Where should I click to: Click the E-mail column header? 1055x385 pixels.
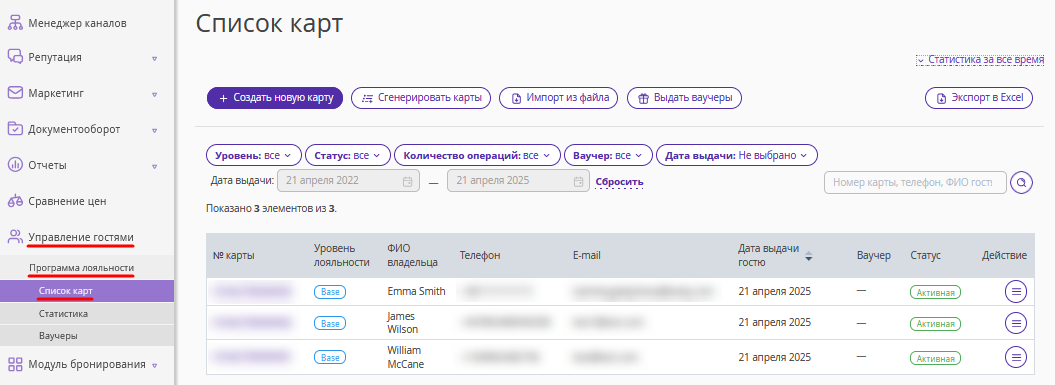click(x=587, y=256)
